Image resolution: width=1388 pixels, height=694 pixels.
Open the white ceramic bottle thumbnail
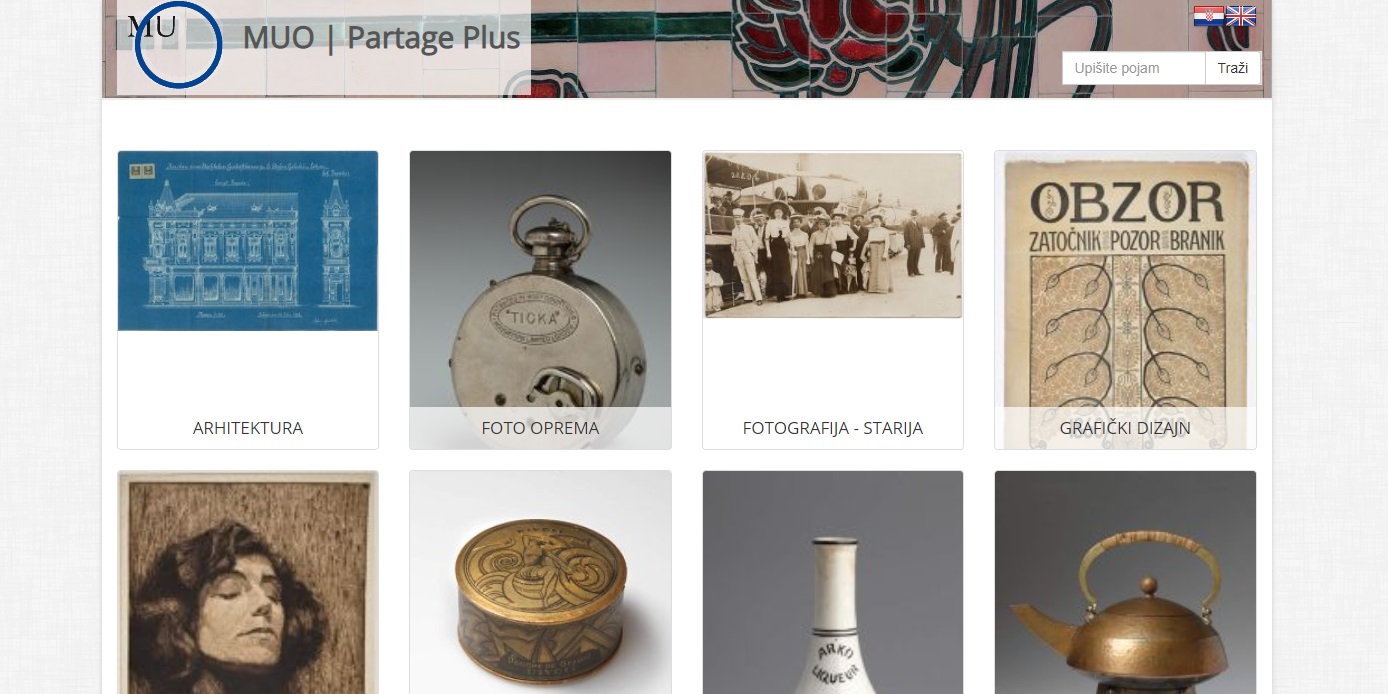click(833, 582)
